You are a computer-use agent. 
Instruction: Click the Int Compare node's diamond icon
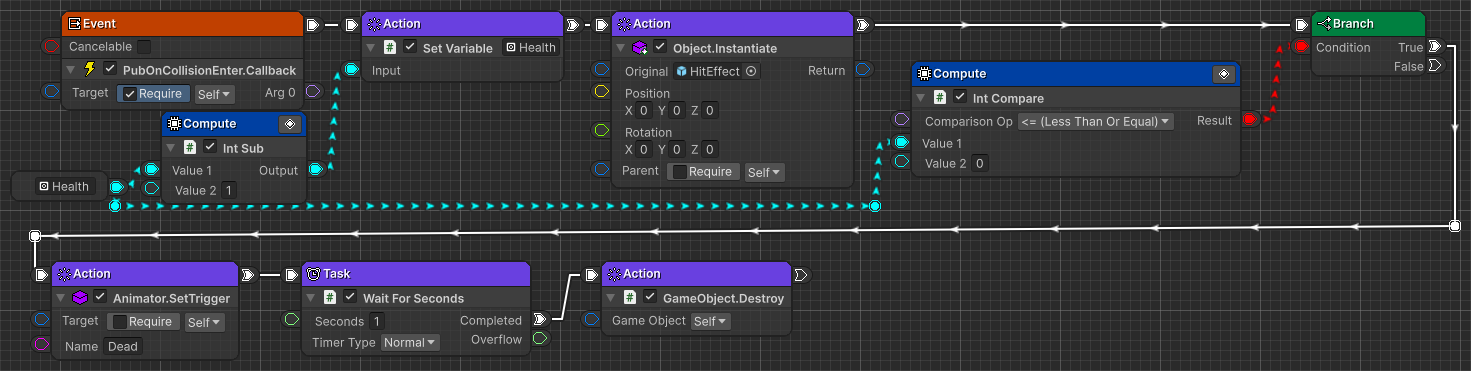[1223, 74]
